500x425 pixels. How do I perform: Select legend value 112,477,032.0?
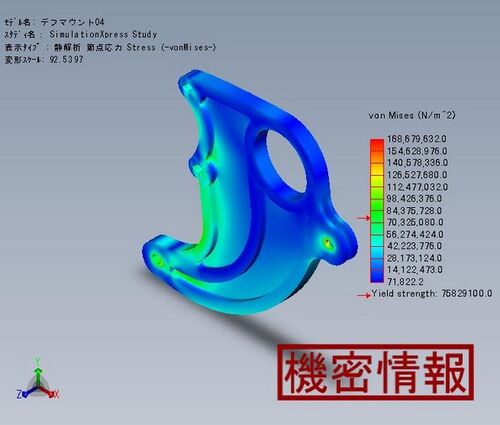(417, 187)
